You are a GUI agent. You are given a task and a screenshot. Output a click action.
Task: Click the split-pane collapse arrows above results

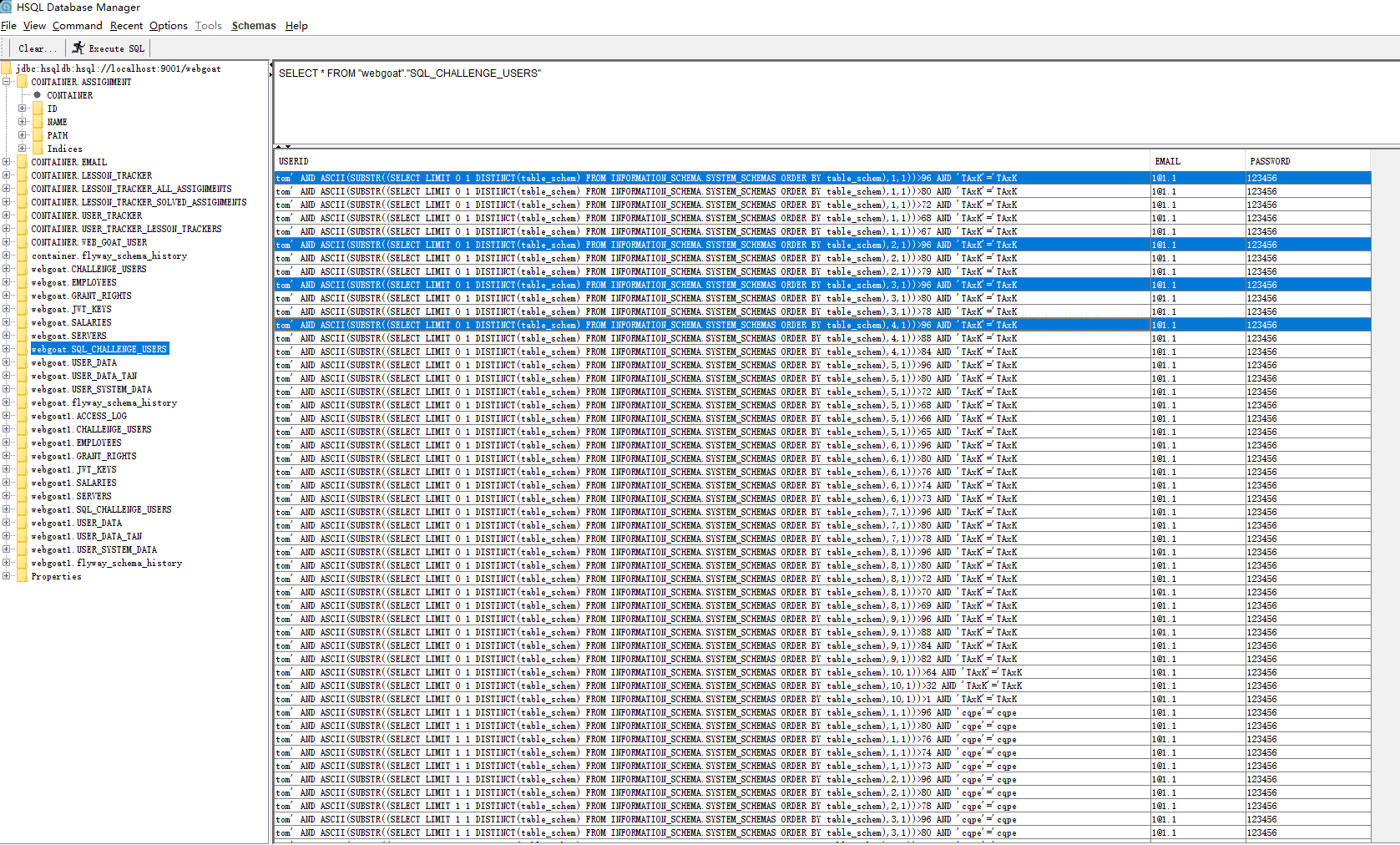tap(283, 147)
